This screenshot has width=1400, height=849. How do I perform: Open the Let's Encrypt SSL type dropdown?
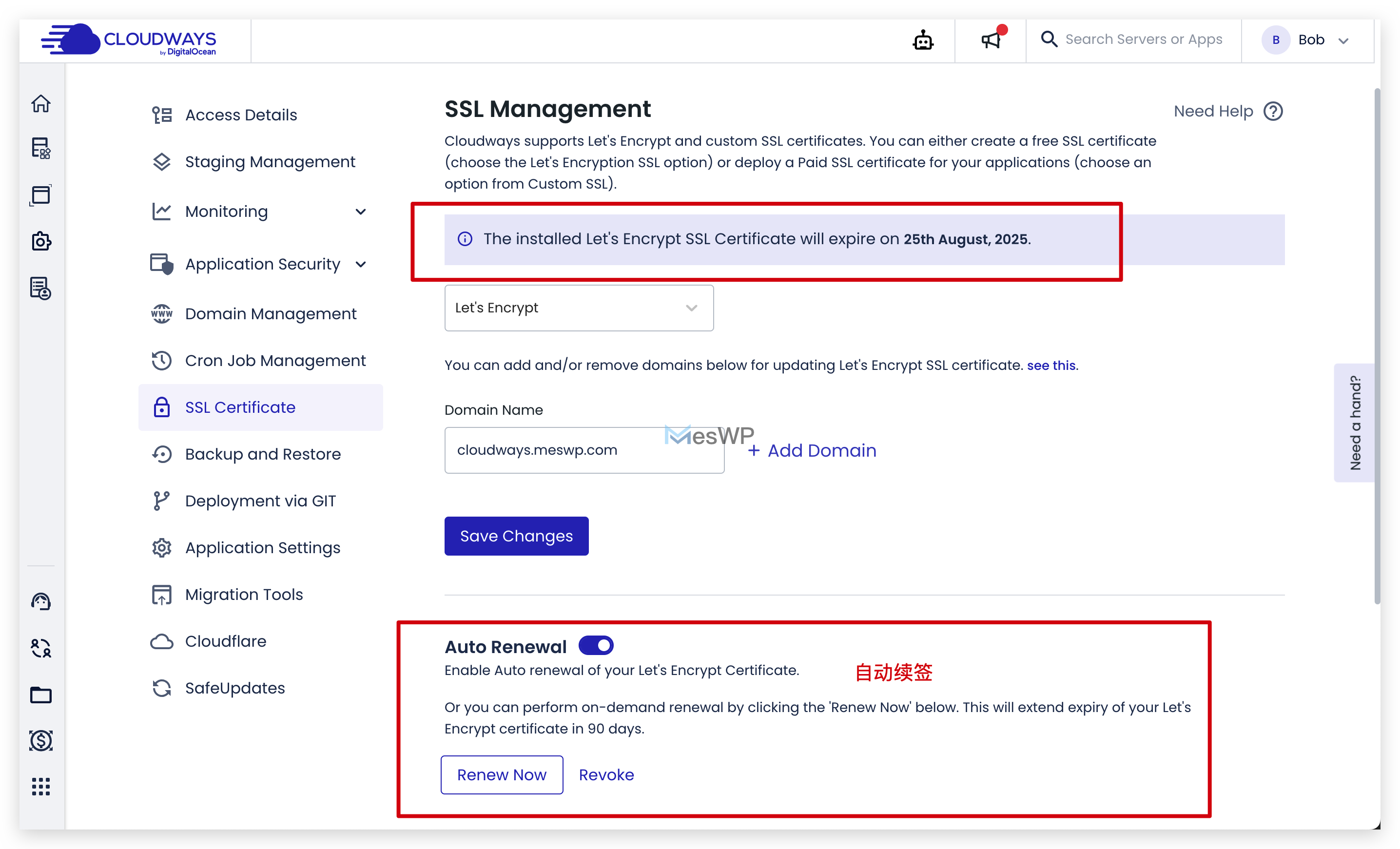point(579,308)
